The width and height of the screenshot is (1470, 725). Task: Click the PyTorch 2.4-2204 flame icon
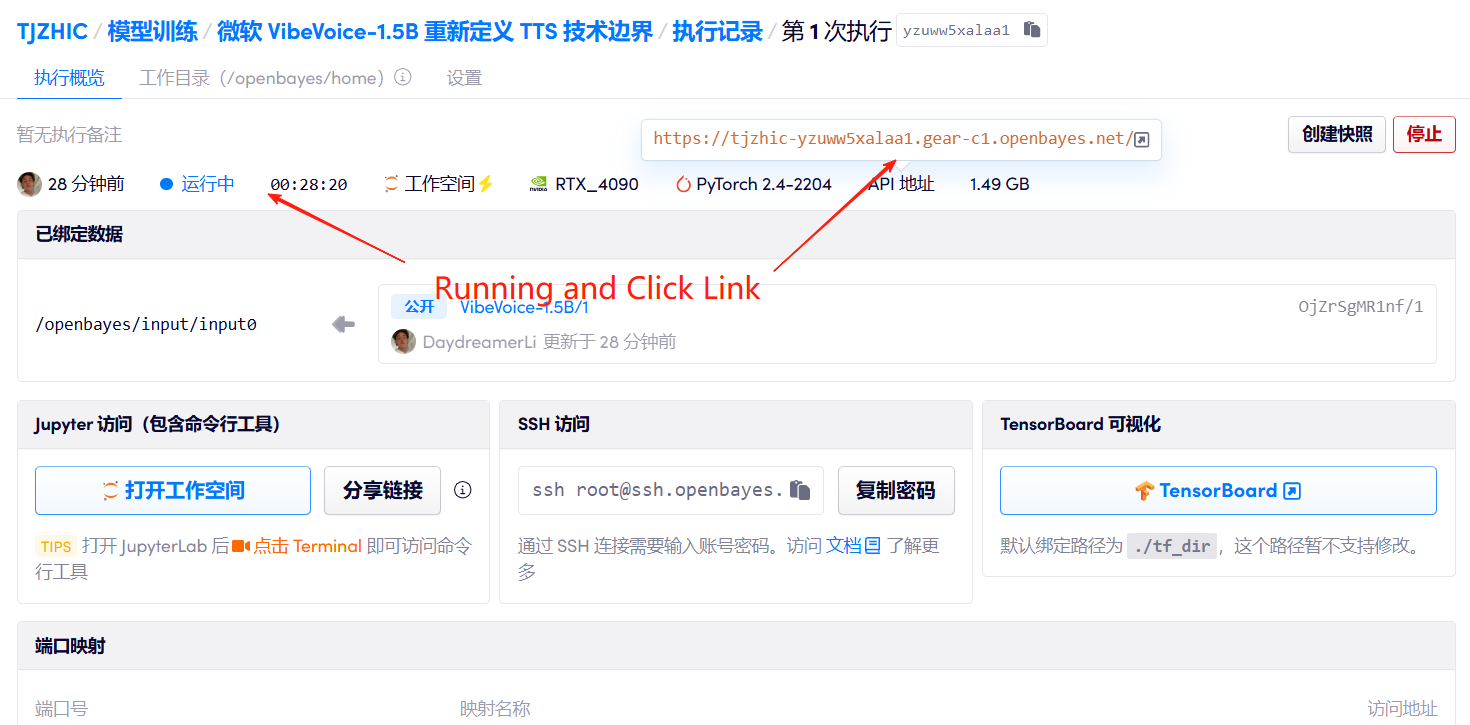click(x=683, y=184)
